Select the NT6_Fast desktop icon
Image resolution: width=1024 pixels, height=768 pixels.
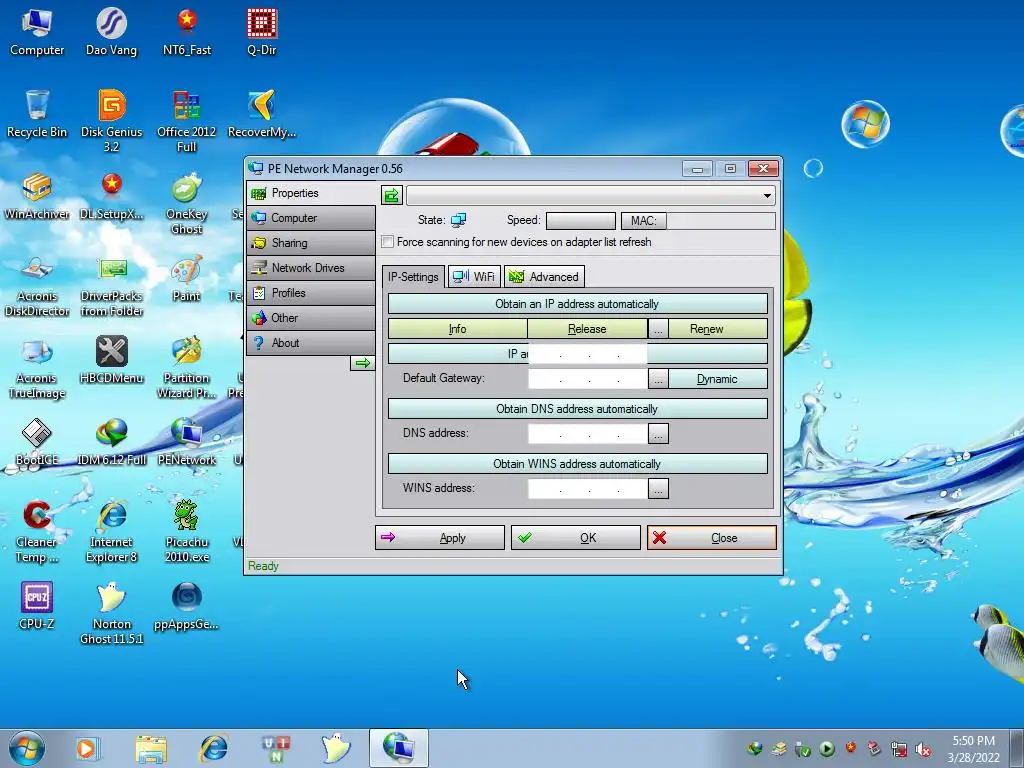pos(187,33)
